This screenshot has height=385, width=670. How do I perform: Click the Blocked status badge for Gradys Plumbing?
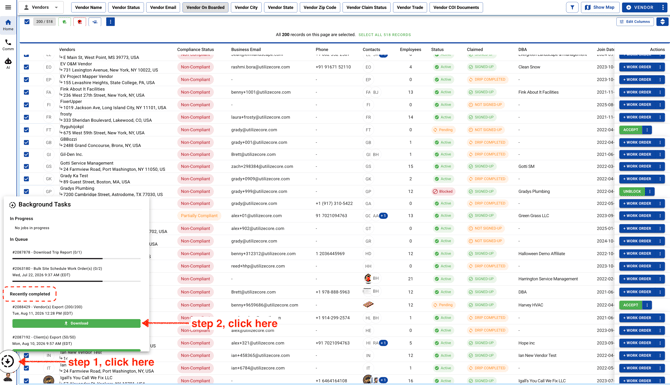coord(443,191)
